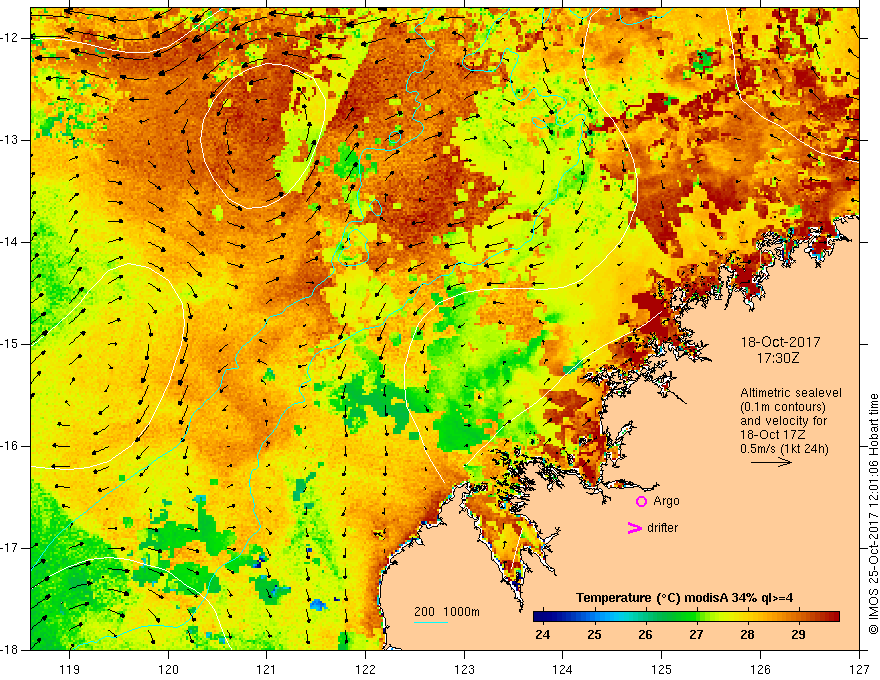Click the latitude '-13' axis label
The image size is (880, 680).
(x=11, y=140)
